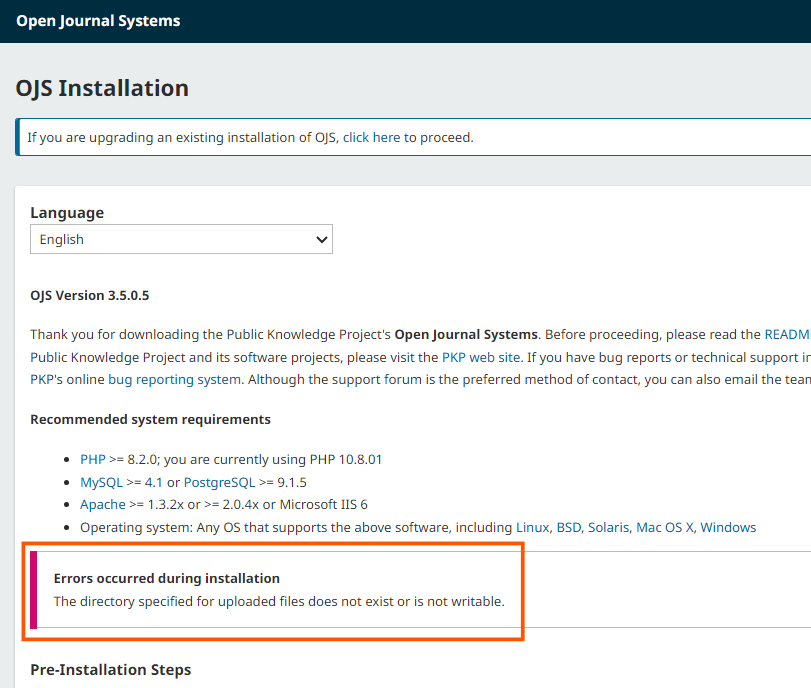
Task: Select the 'Microsoft IIS 6' text
Action: 324,504
